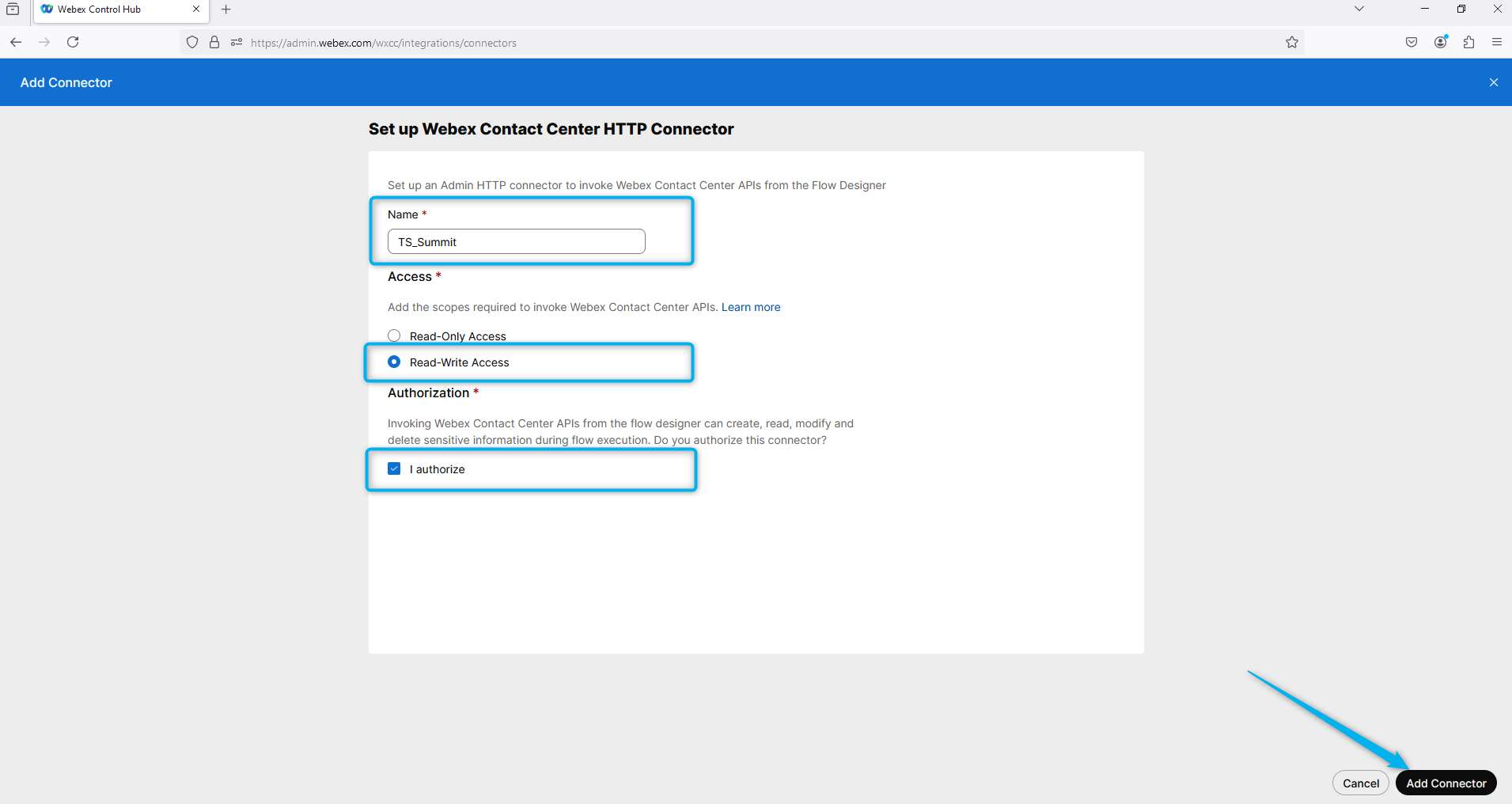Expand the list all tabs chevron
1512x804 pixels.
coord(1359,9)
